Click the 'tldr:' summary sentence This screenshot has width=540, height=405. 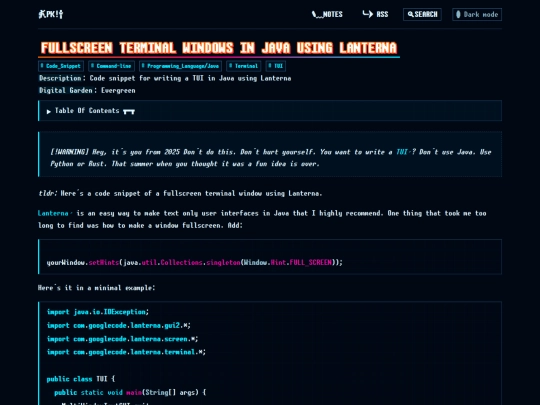[180, 194]
